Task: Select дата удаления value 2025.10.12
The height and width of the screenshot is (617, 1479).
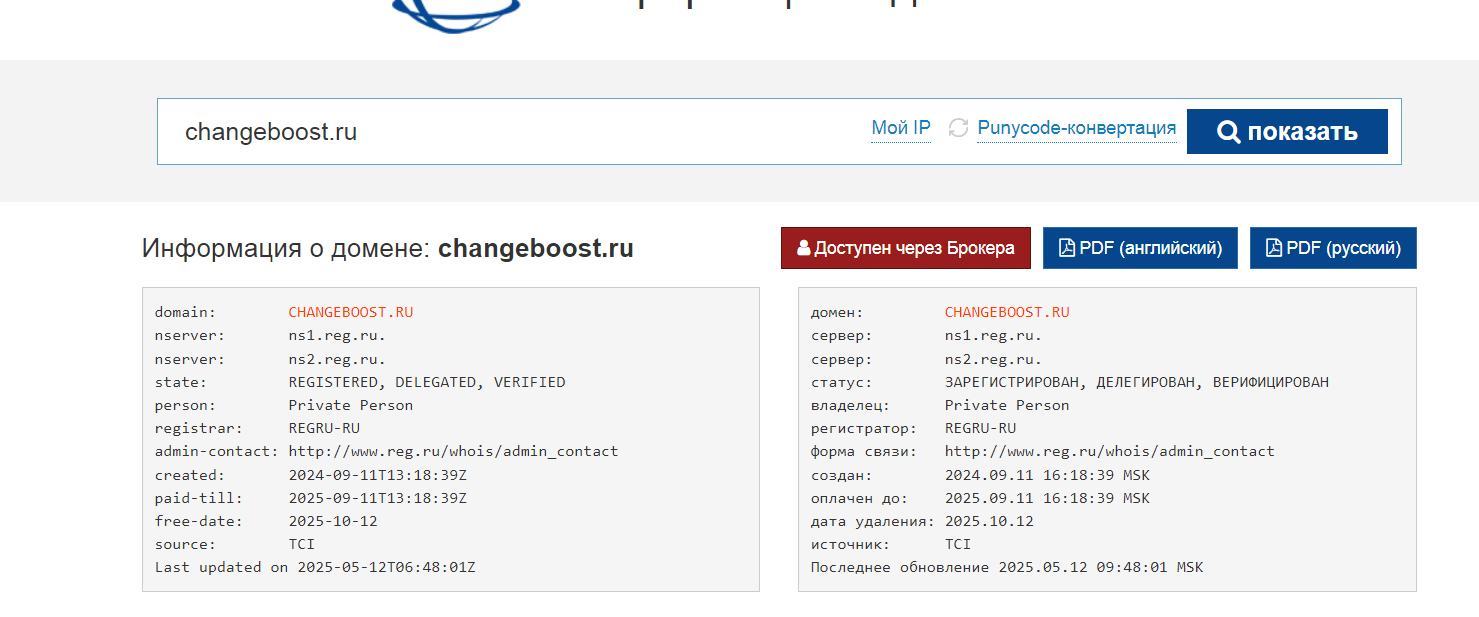Action: pyautogui.click(x=989, y=521)
